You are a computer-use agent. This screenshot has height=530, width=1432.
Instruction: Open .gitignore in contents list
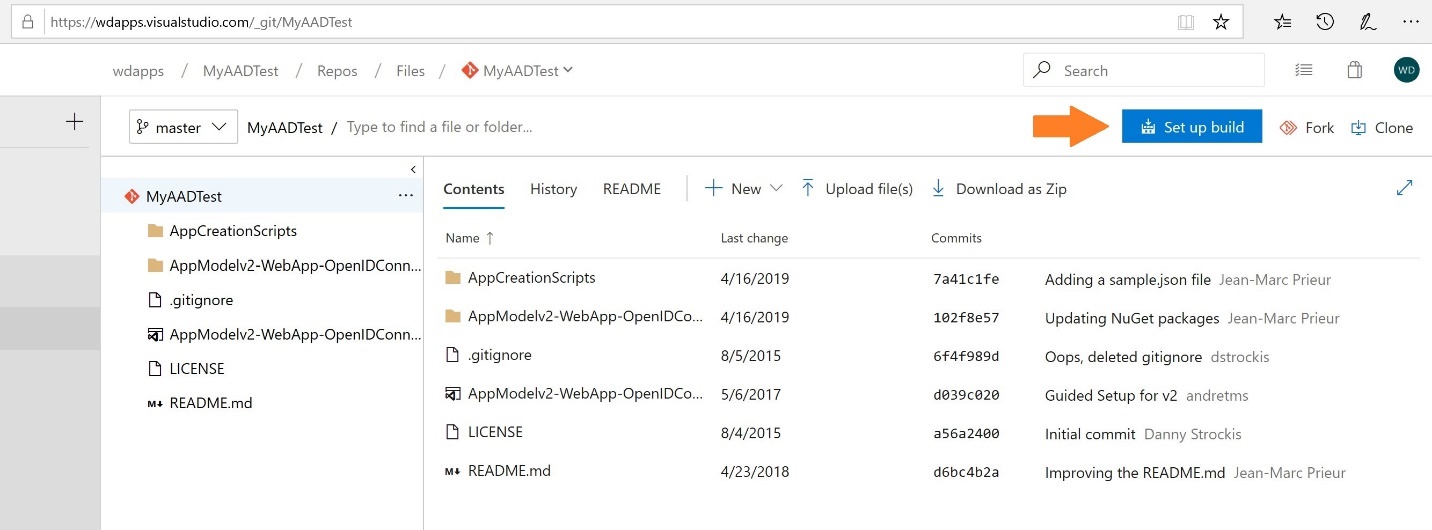(500, 355)
